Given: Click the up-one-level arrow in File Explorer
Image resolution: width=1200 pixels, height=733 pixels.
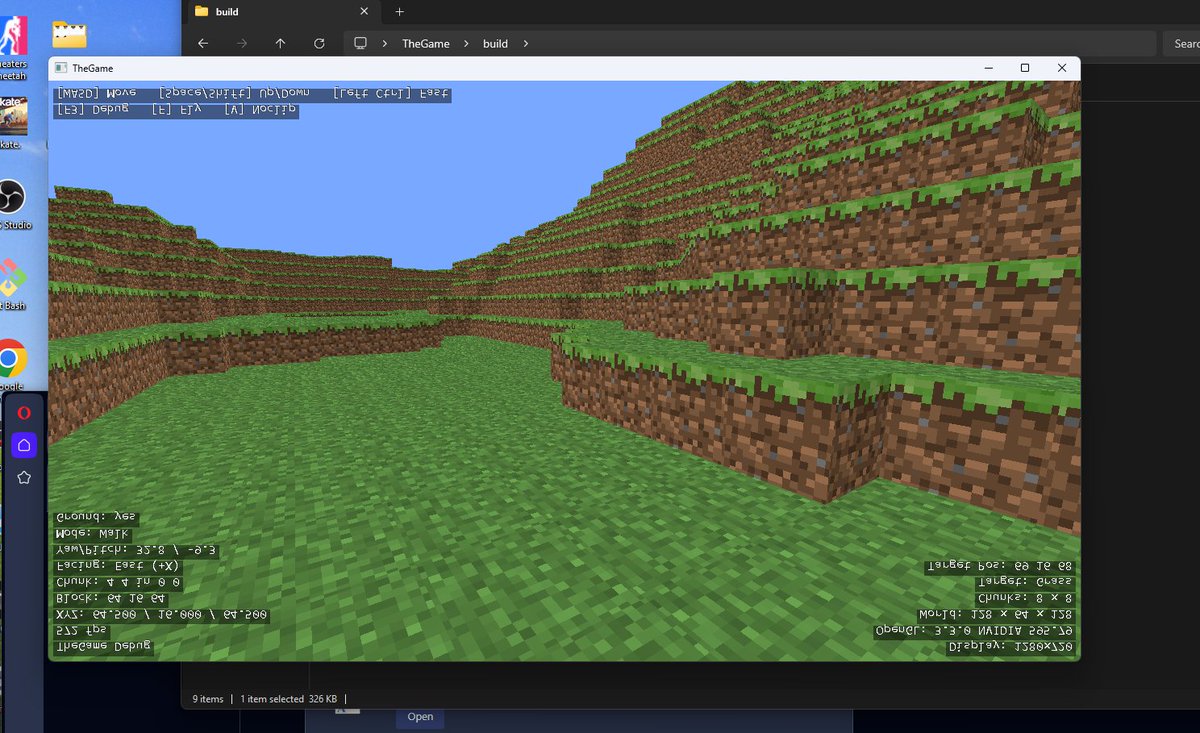Looking at the screenshot, I should coord(280,44).
